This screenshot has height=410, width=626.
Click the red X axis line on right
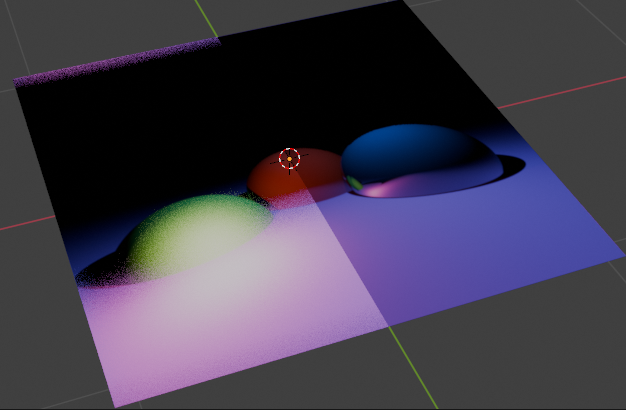pyautogui.click(x=562, y=92)
